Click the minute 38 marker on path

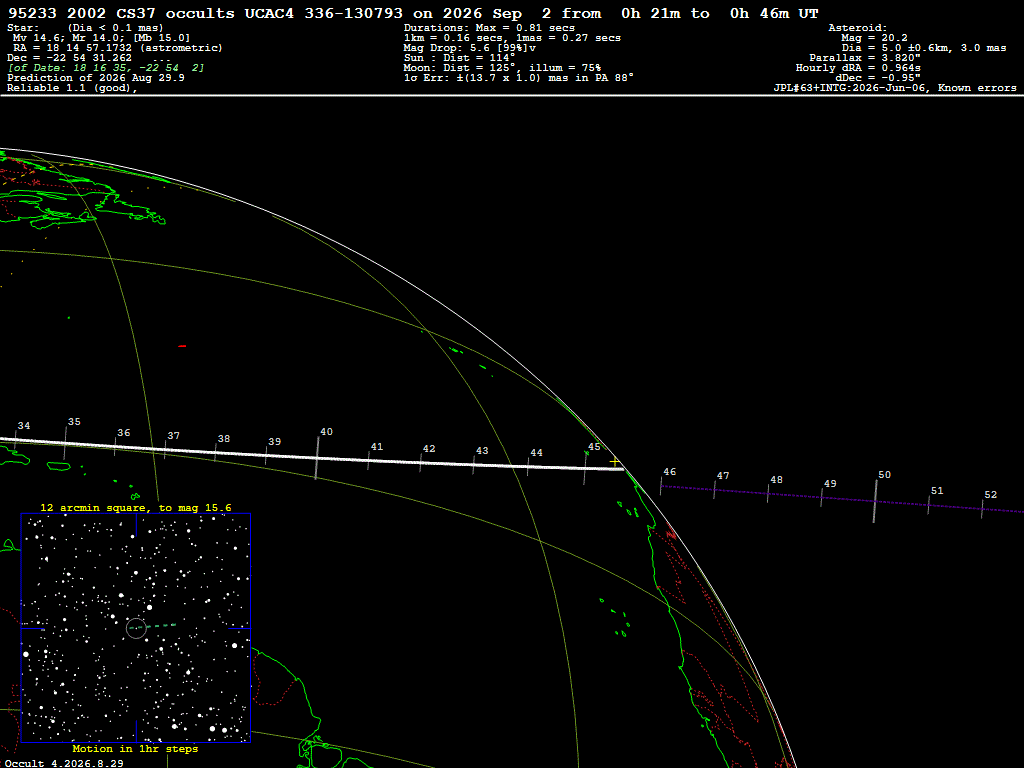point(216,452)
